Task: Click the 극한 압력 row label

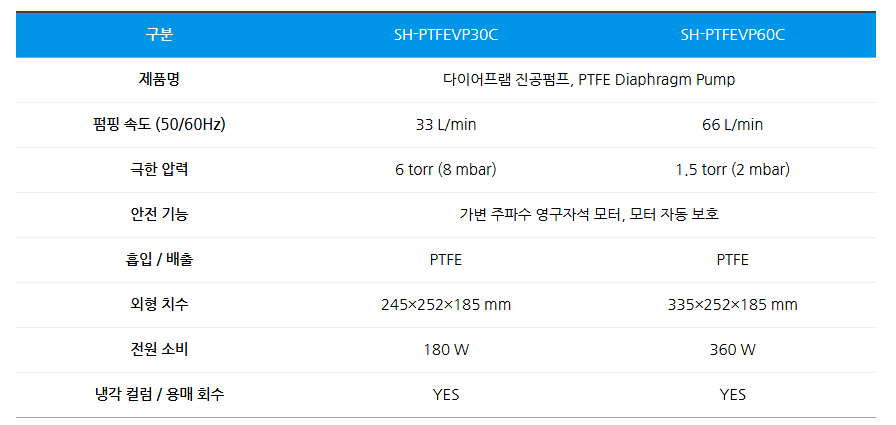Action: pos(159,170)
